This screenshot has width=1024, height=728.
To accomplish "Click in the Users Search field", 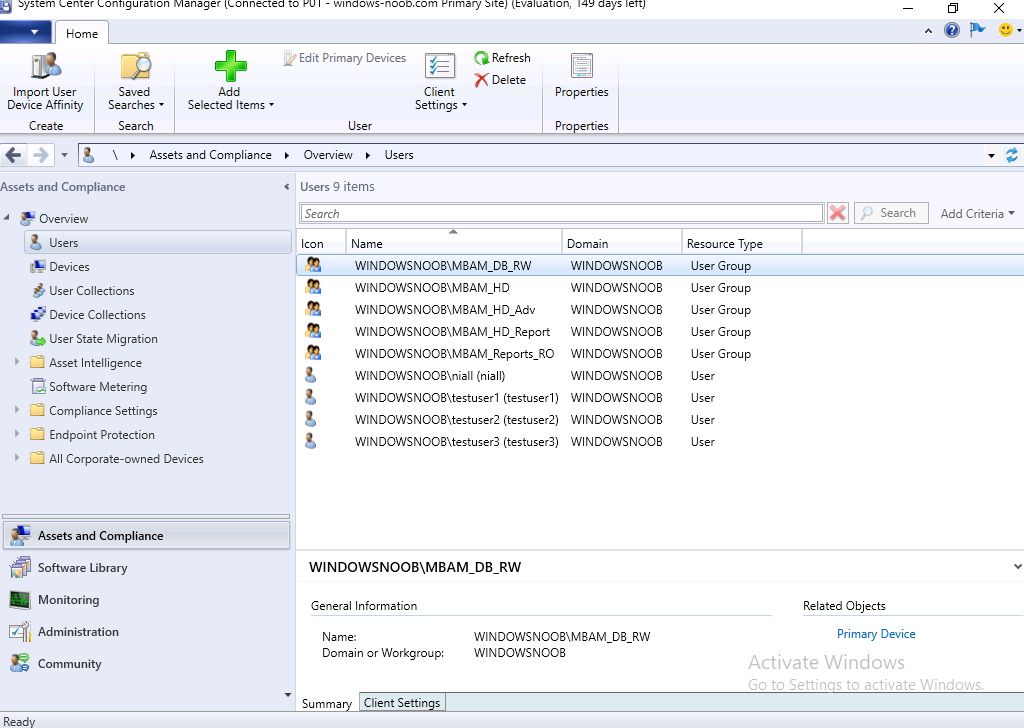I will coord(562,214).
